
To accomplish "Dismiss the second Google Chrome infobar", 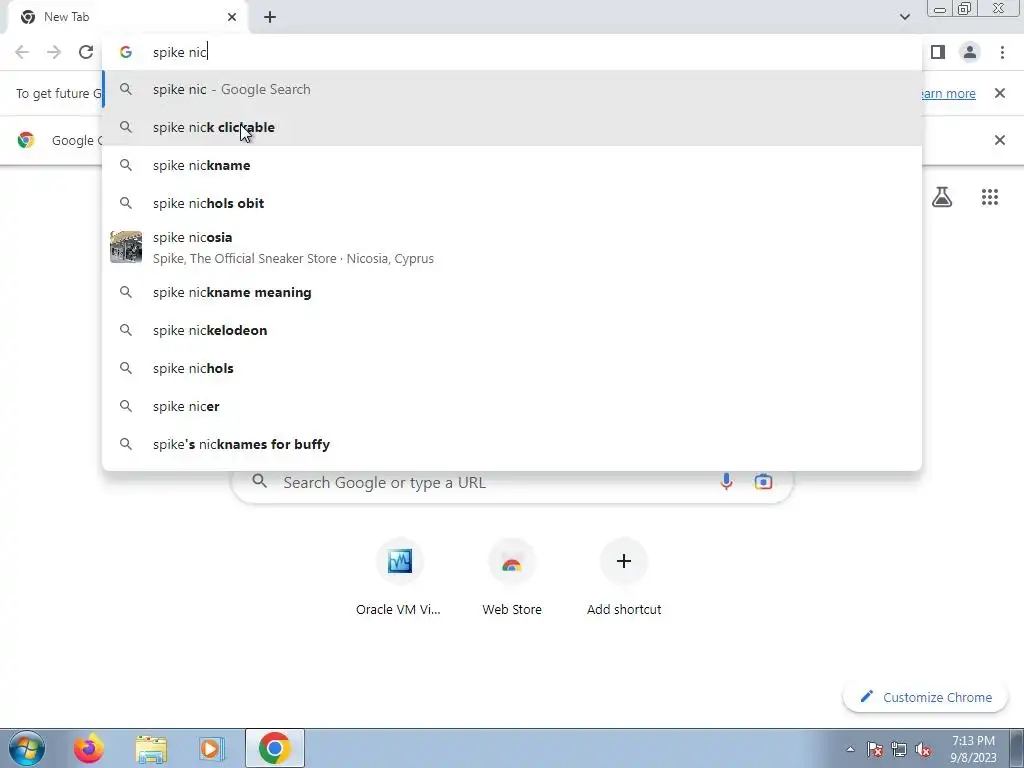I will [x=999, y=140].
